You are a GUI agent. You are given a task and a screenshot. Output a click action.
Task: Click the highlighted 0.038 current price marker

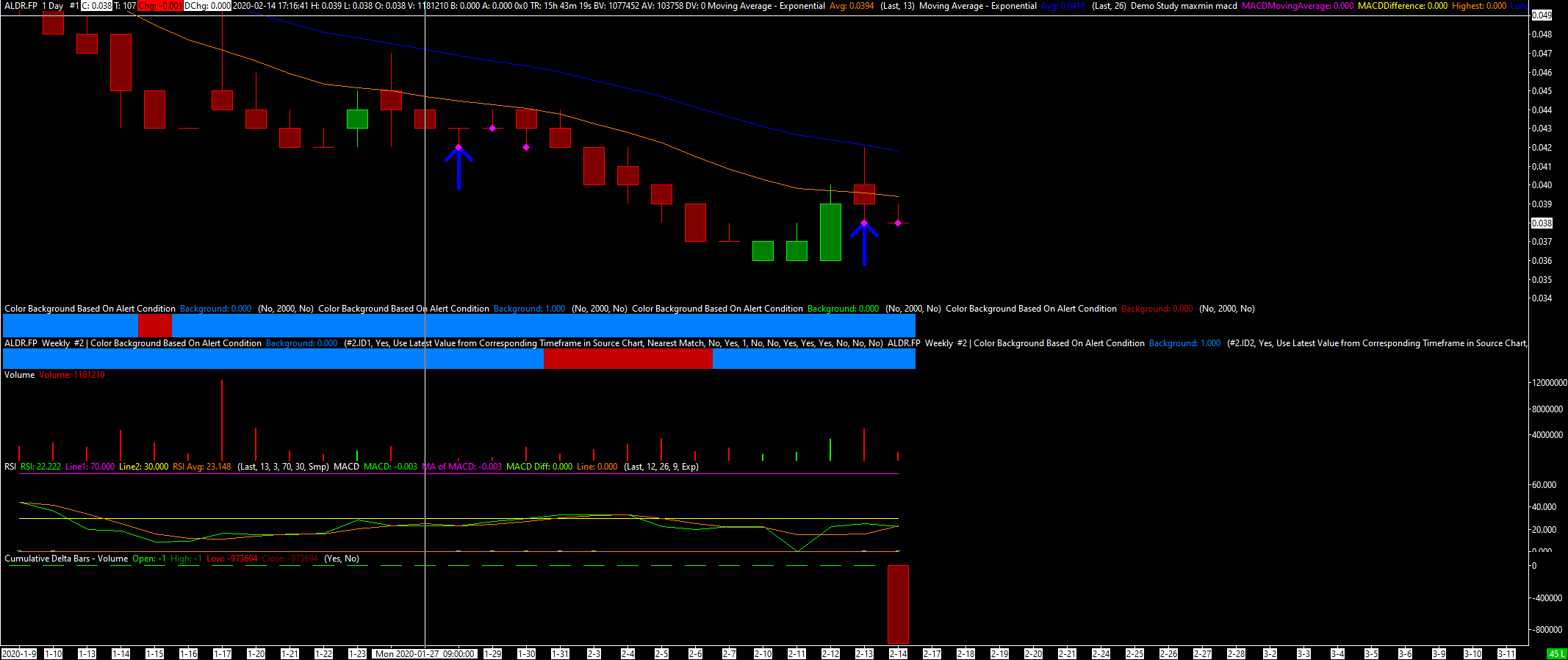1542,223
